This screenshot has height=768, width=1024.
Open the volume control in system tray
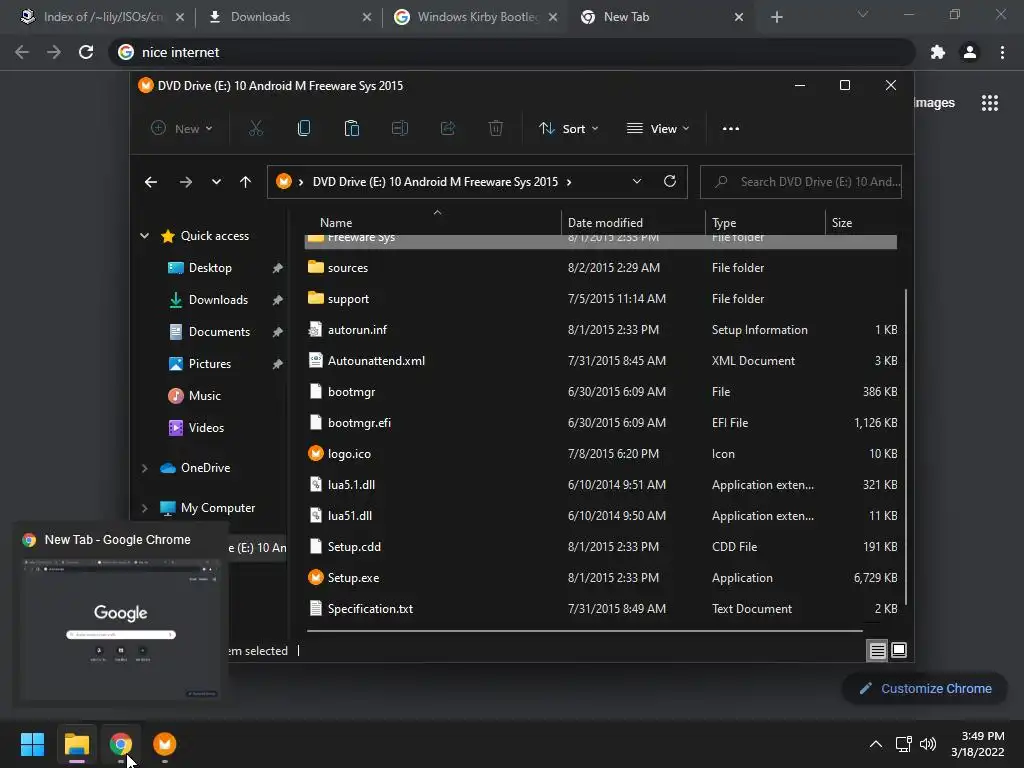[927, 744]
